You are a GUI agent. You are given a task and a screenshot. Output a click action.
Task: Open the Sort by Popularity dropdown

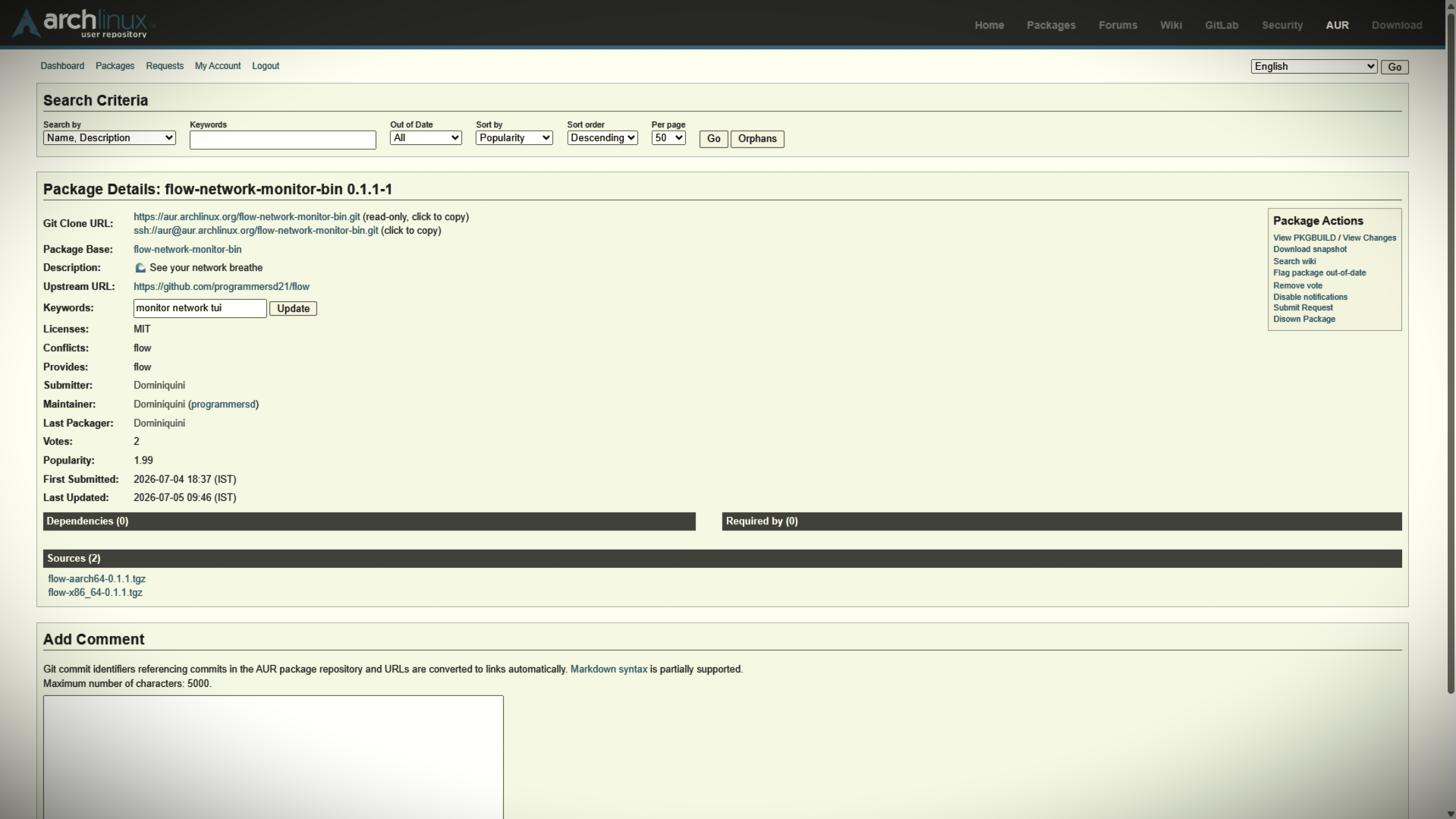(x=514, y=138)
